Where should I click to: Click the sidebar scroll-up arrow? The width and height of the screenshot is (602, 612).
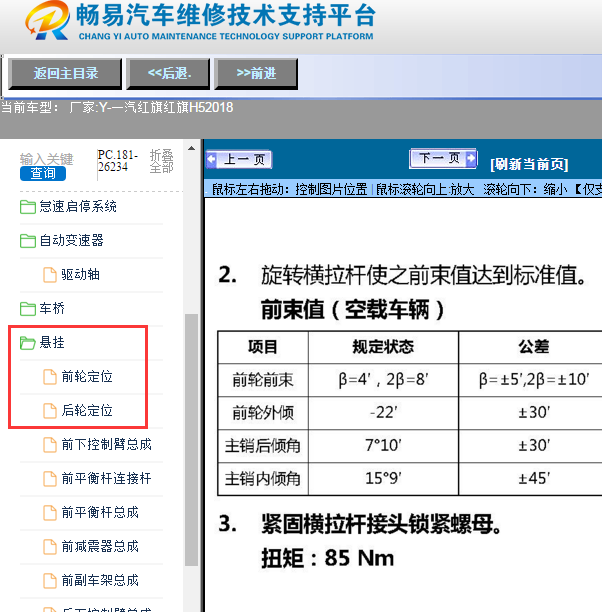coord(191,148)
